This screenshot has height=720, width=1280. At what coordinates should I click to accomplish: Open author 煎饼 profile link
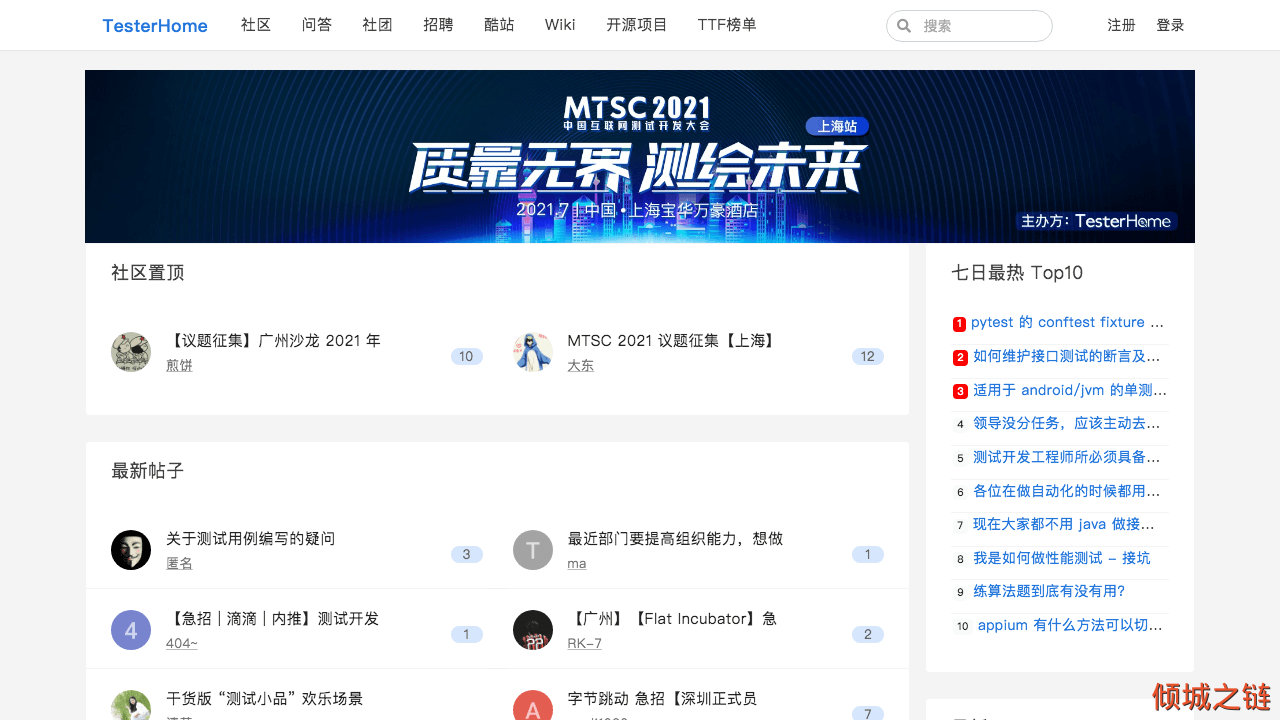click(179, 366)
